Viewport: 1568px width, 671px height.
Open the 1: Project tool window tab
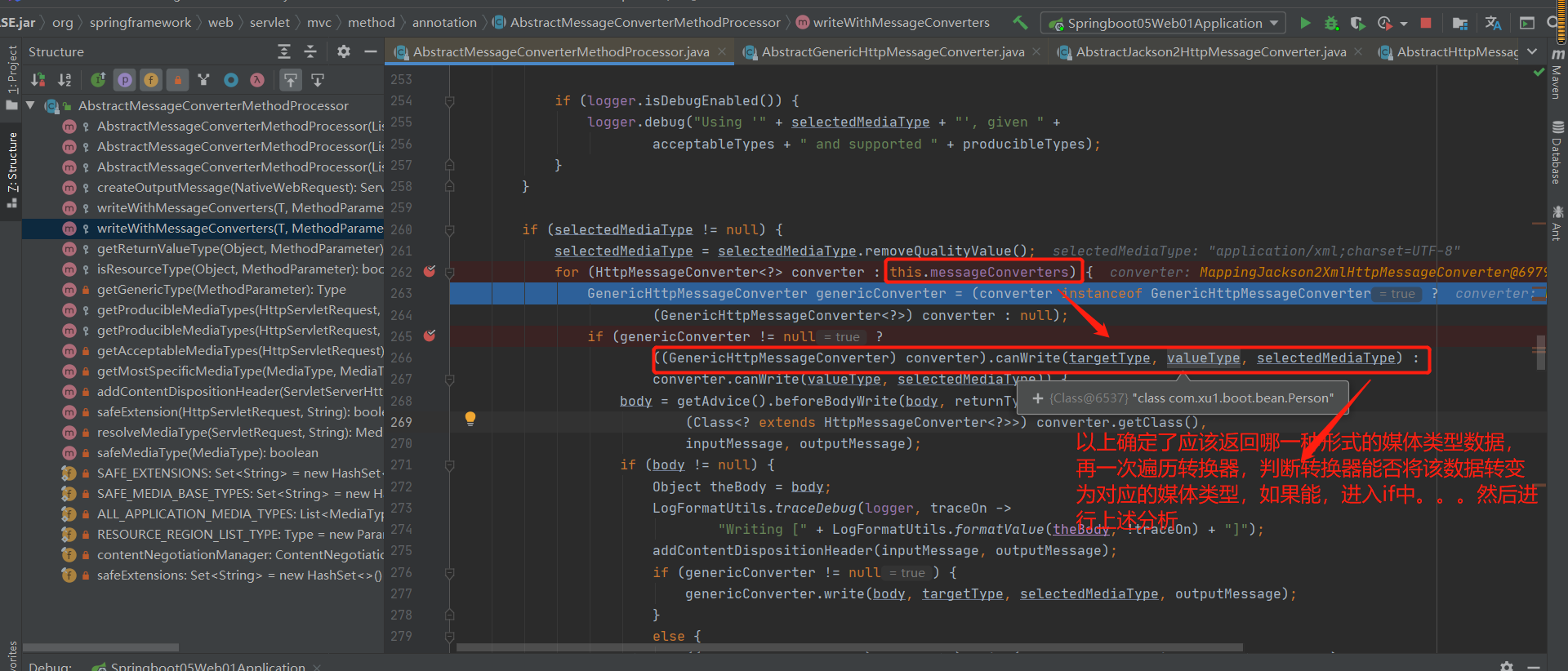[11, 77]
